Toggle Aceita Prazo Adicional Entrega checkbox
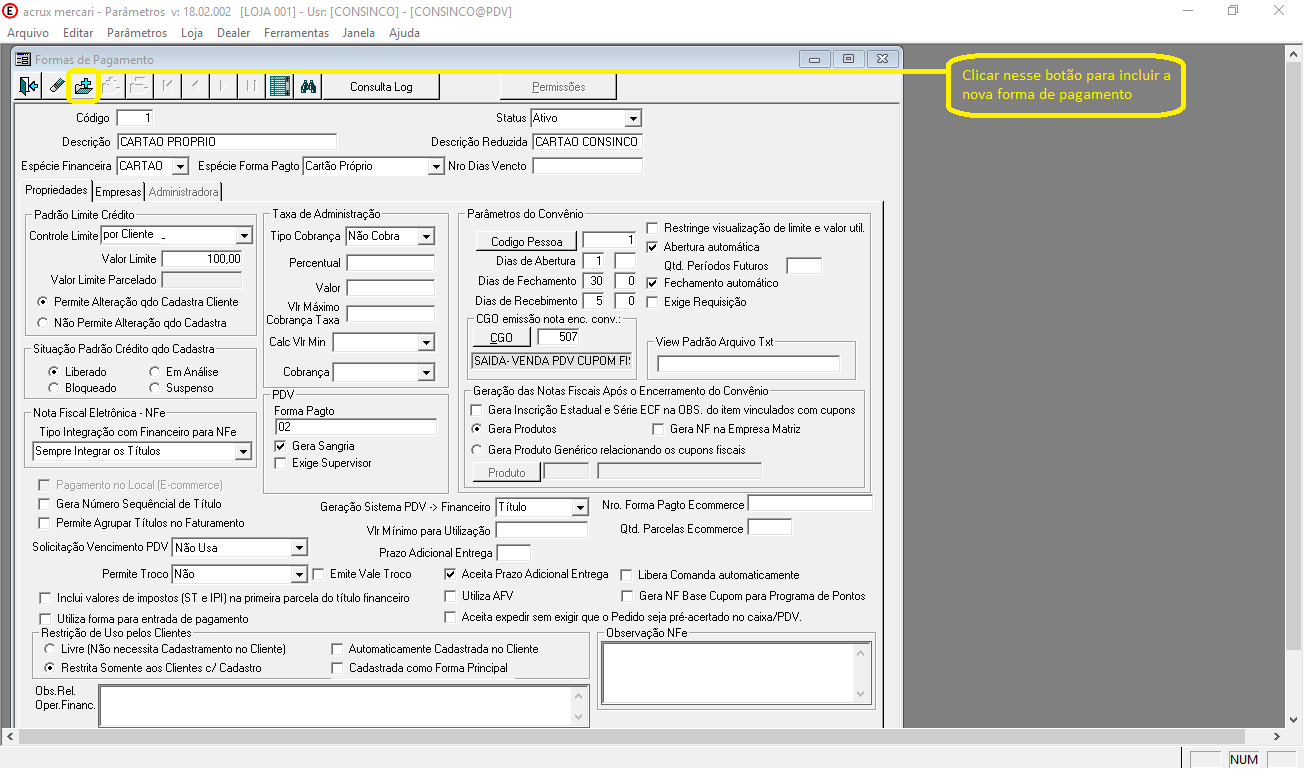This screenshot has width=1304, height=771. [451, 574]
